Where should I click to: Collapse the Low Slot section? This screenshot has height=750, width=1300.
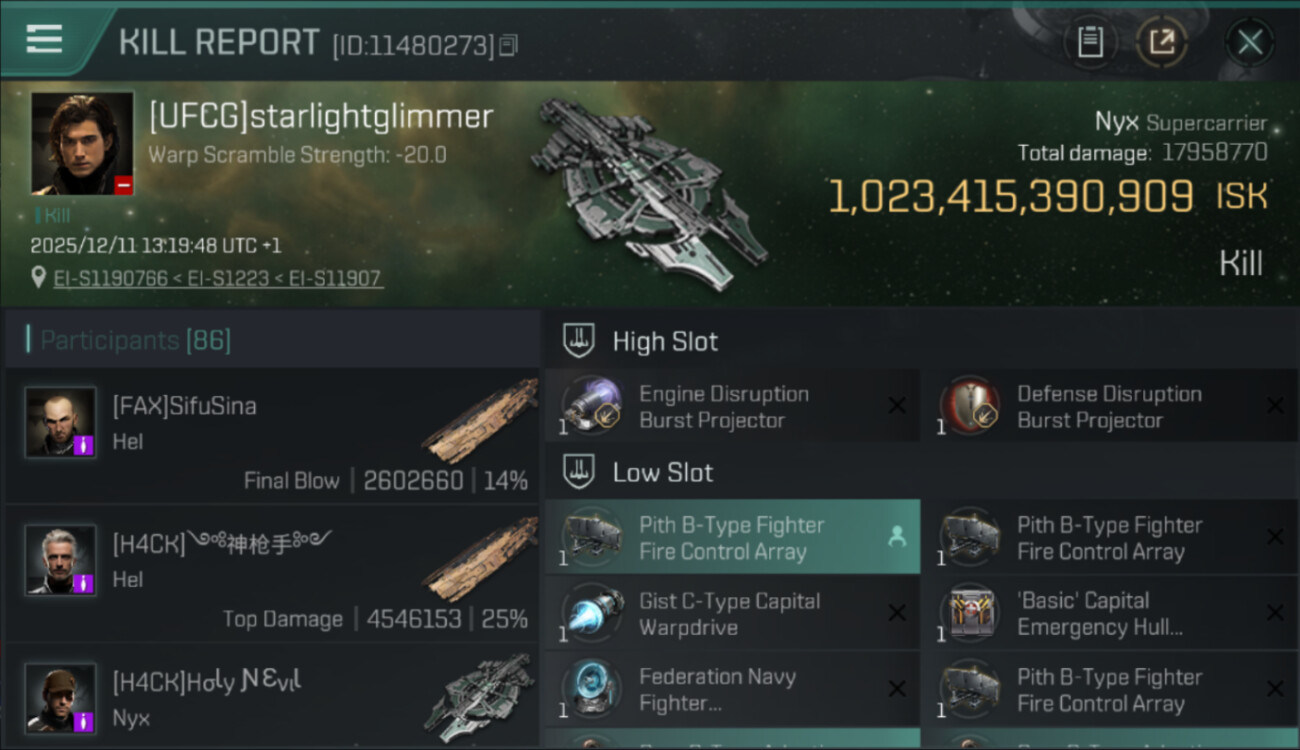coord(578,472)
